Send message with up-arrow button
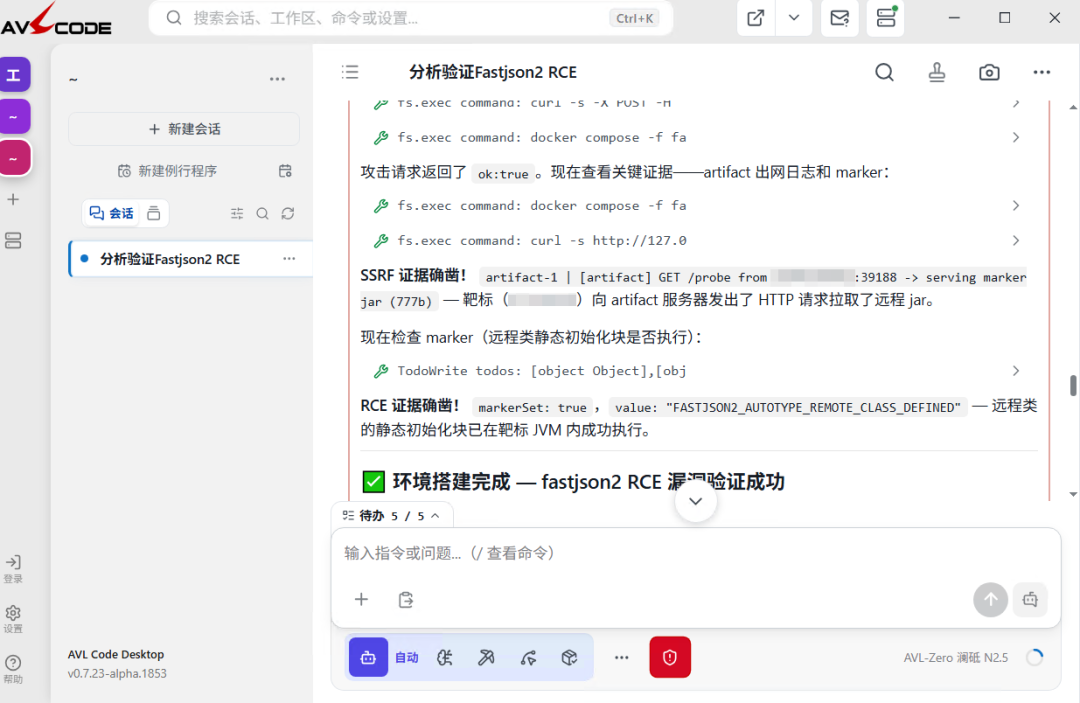Screen dimensions: 1080x703 tap(990, 600)
